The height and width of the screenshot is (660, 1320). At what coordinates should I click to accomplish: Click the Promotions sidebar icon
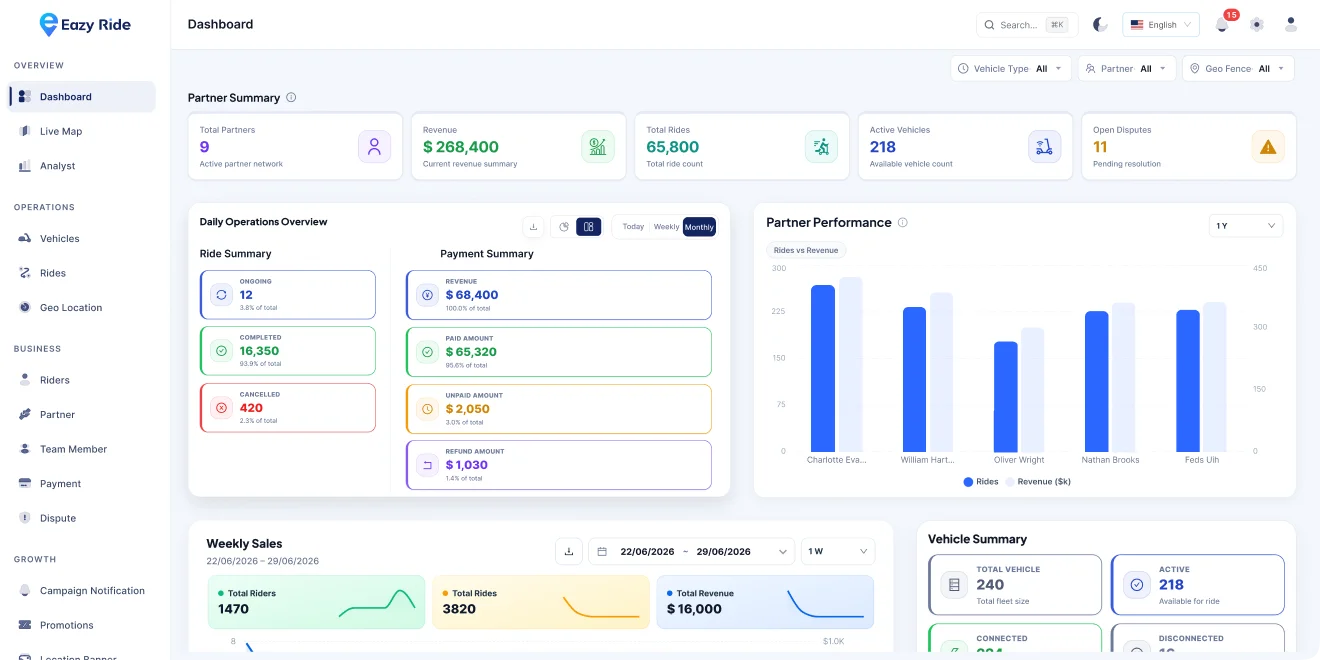click(x=25, y=625)
